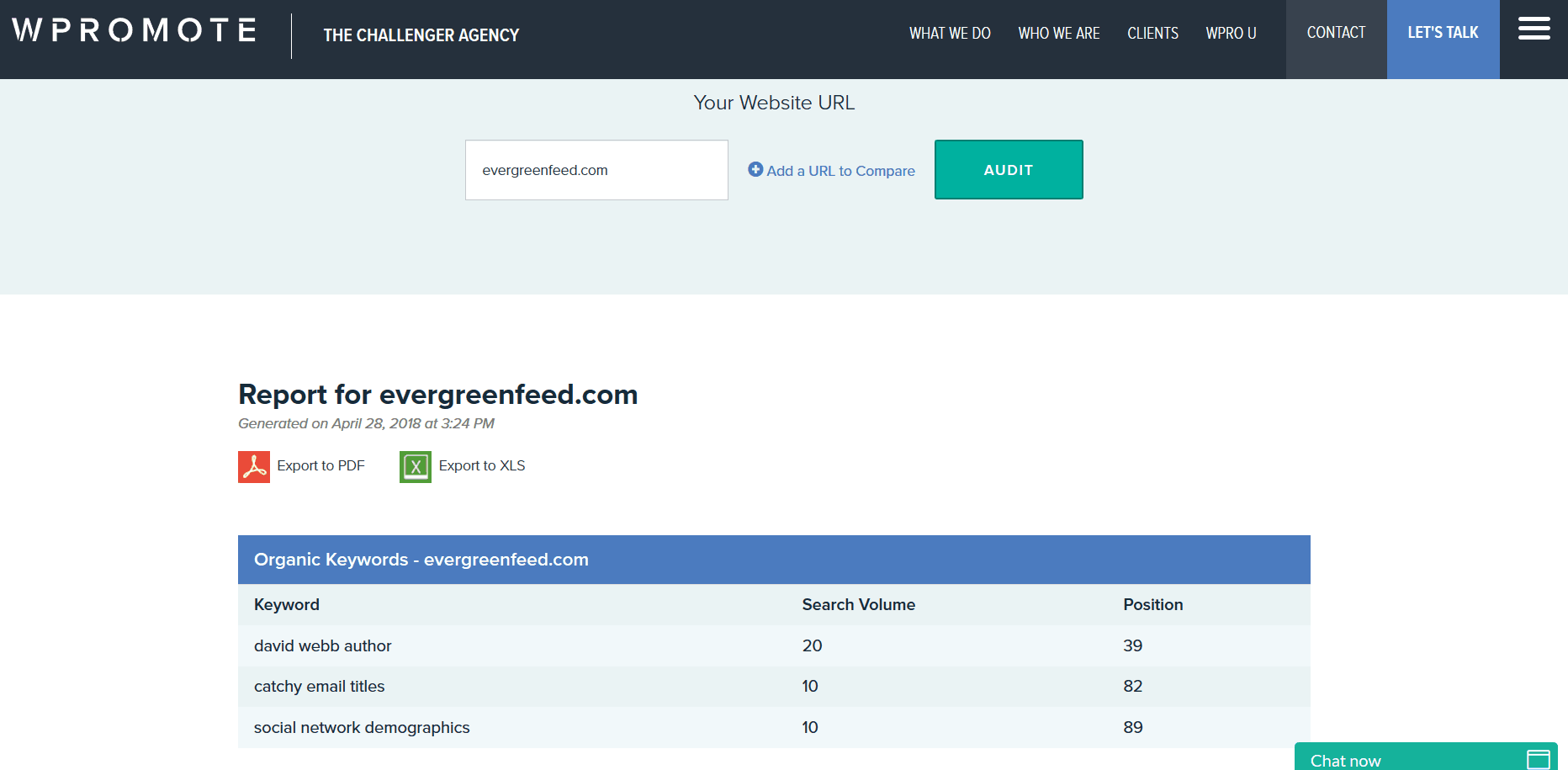The height and width of the screenshot is (770, 1568).
Task: Click the Position column header
Action: 1152,604
